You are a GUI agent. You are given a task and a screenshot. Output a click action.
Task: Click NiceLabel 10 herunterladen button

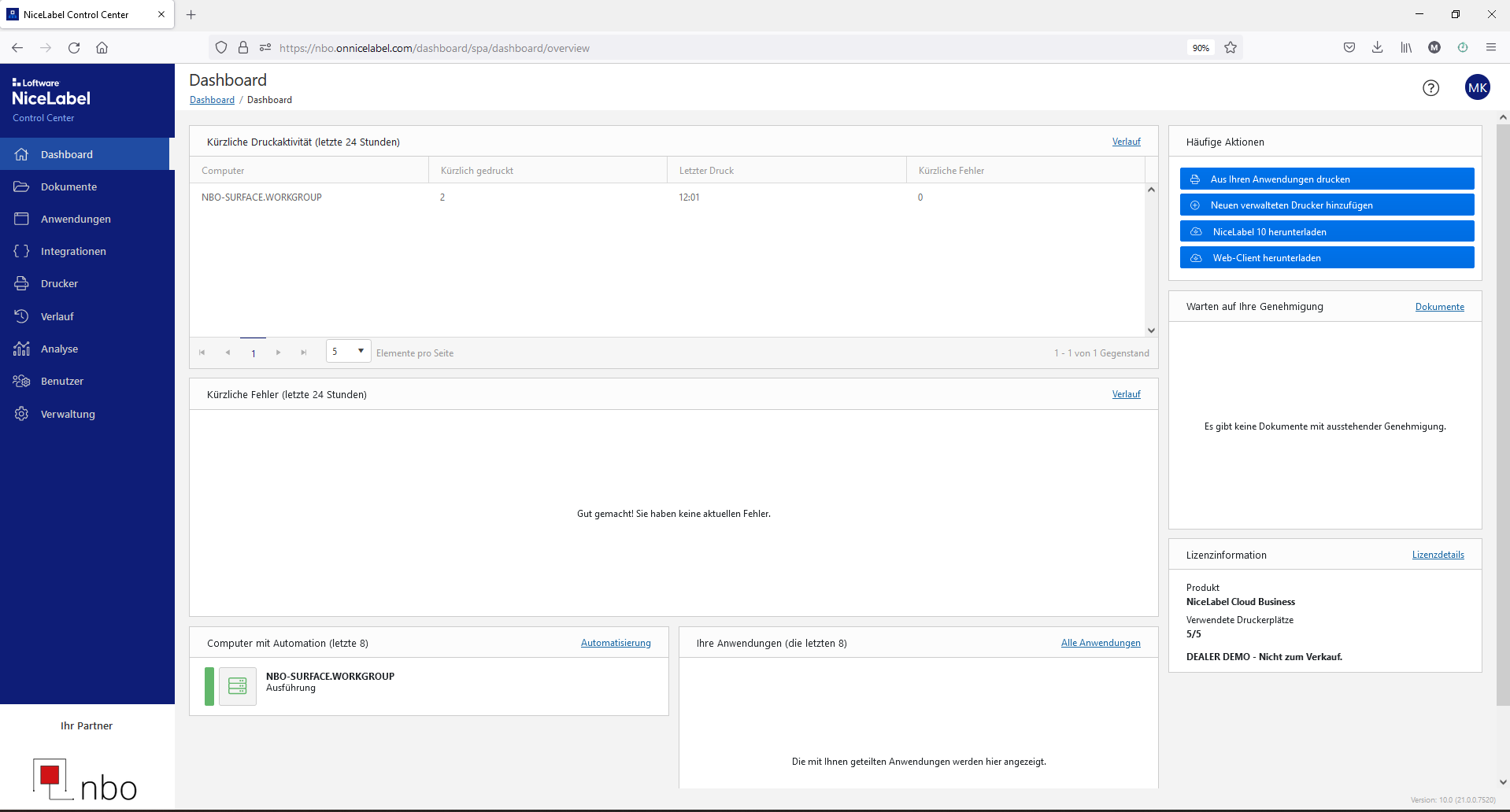(x=1327, y=231)
